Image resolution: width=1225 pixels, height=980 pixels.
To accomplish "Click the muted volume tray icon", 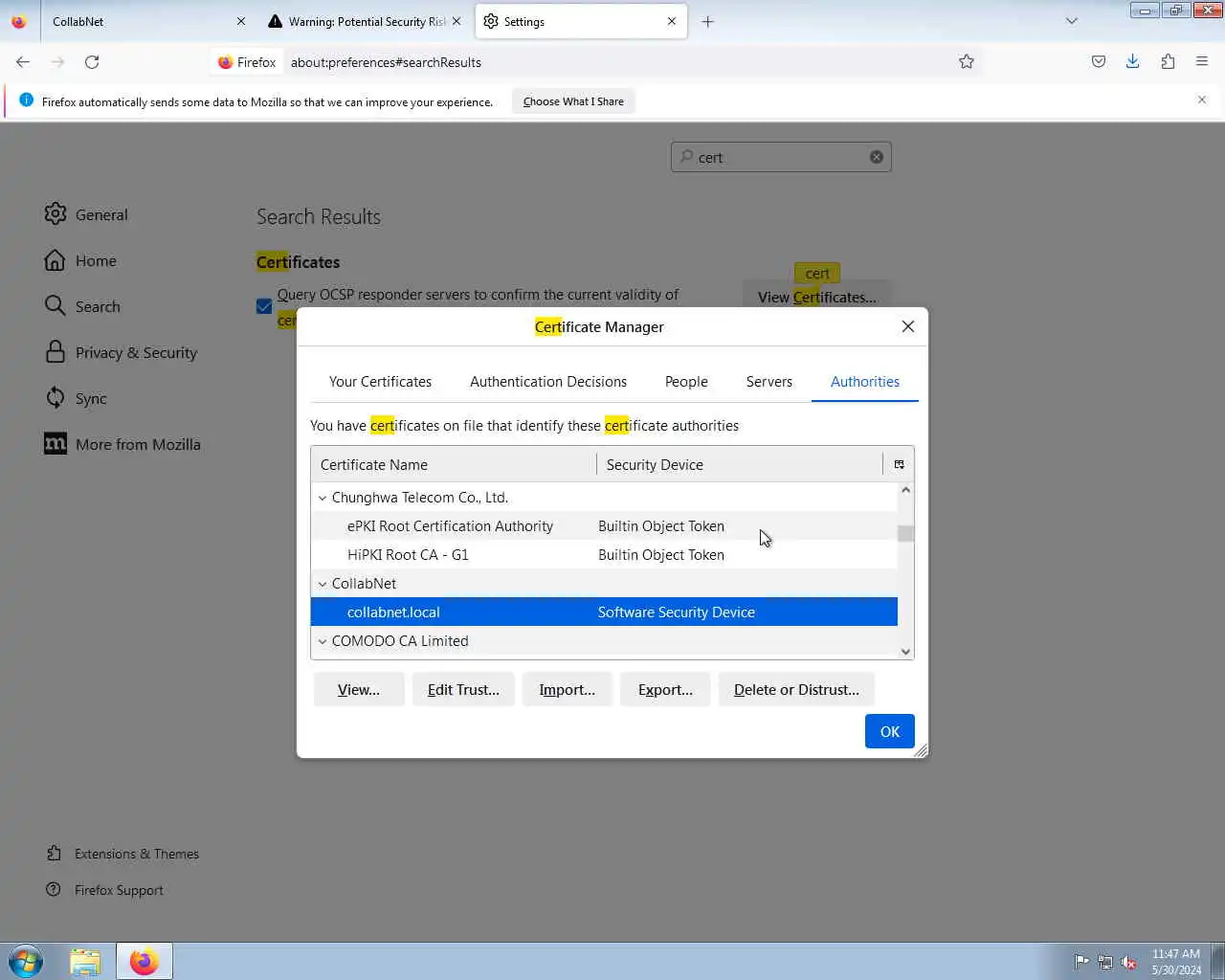I will (1129, 962).
